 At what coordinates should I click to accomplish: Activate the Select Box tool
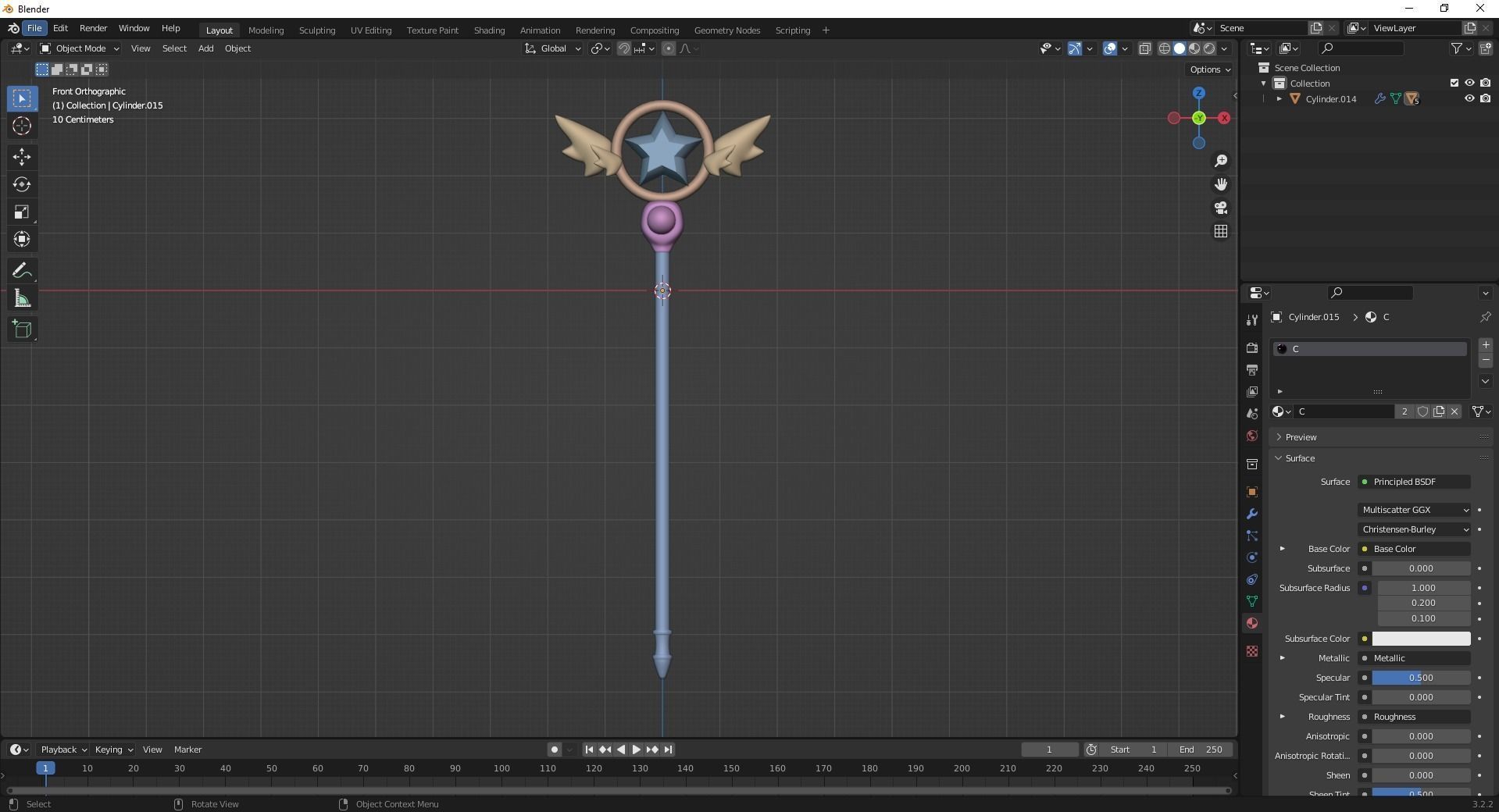[x=22, y=98]
